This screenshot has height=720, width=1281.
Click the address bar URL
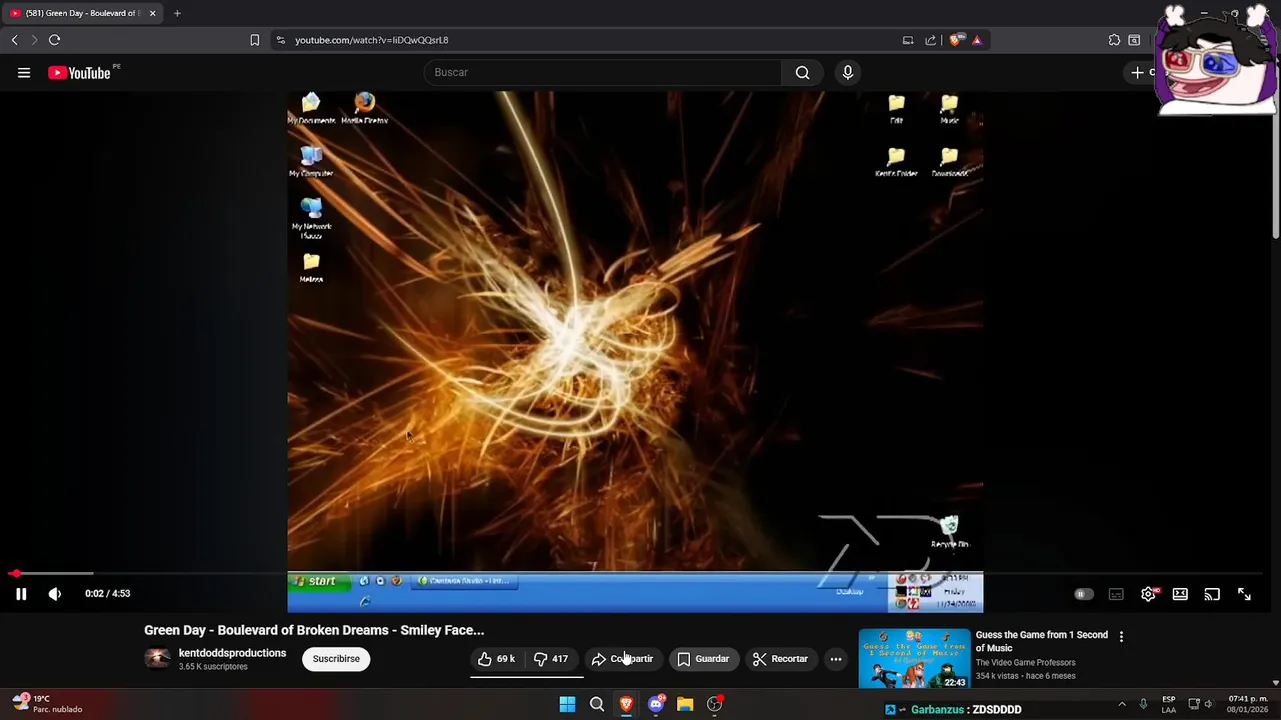(x=372, y=40)
